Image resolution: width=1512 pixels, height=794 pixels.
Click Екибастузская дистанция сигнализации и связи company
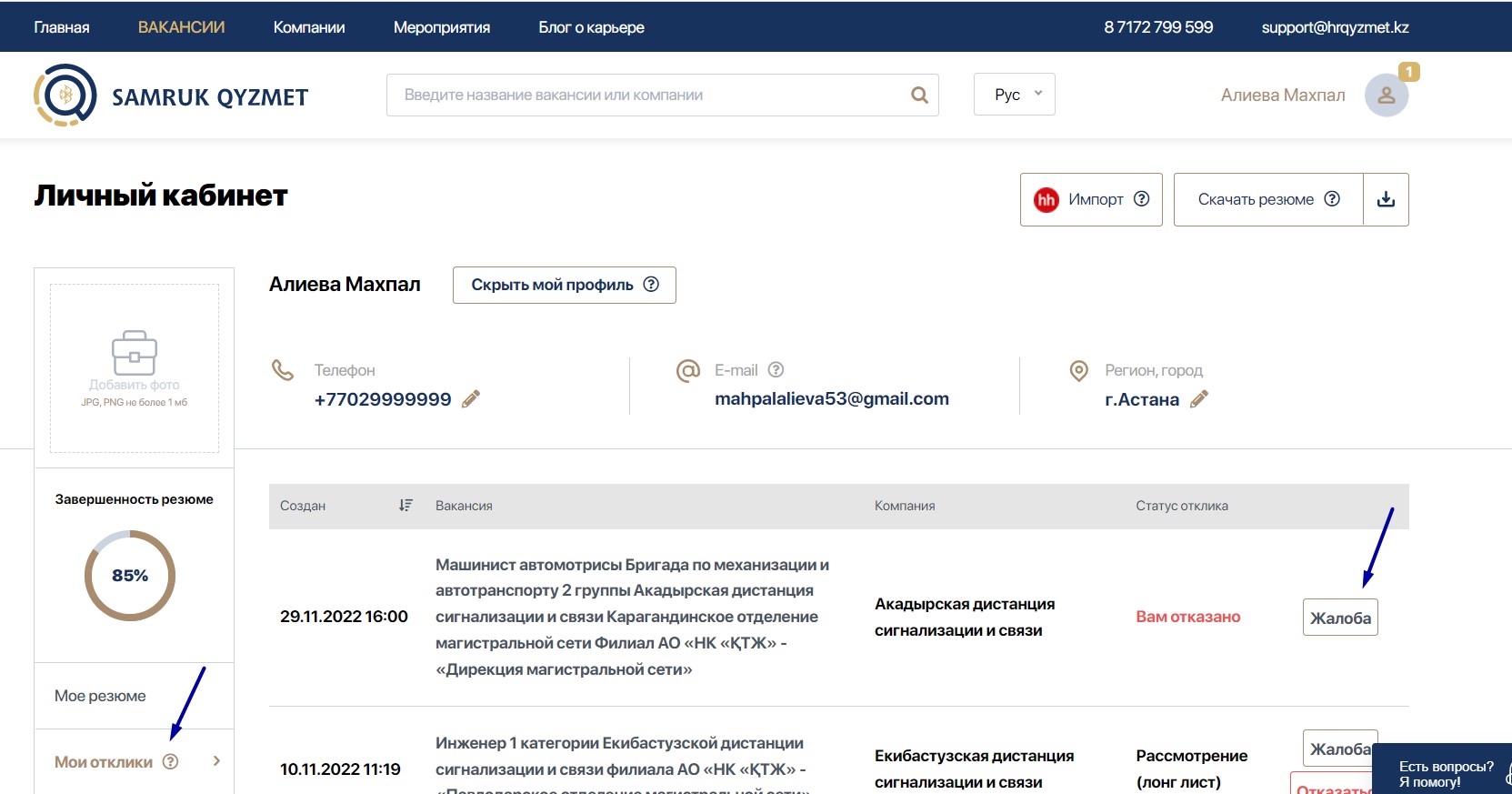pyautogui.click(x=975, y=769)
